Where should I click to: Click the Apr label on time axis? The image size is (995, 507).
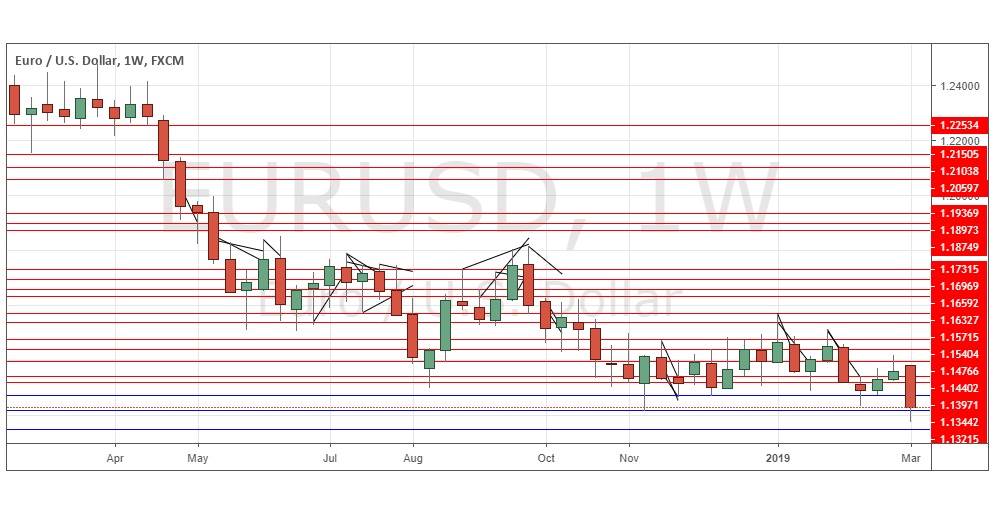click(115, 458)
